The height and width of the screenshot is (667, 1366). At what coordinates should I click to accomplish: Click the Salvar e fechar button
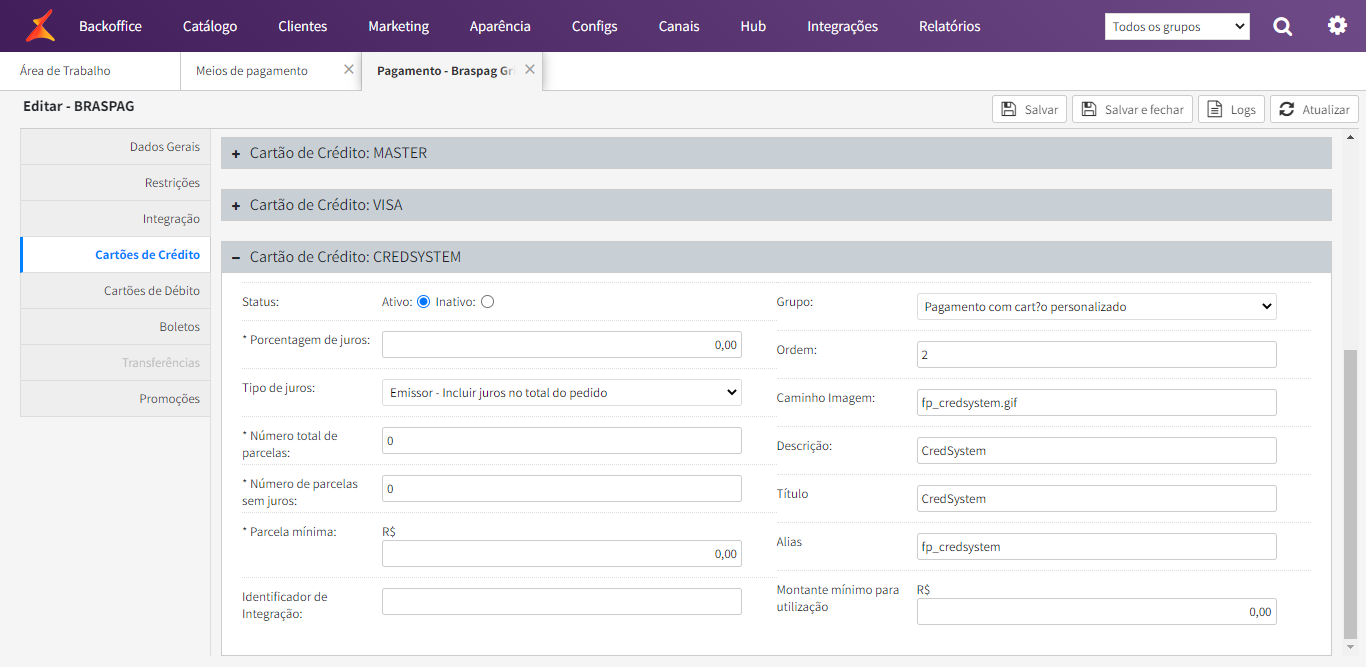pos(1132,109)
